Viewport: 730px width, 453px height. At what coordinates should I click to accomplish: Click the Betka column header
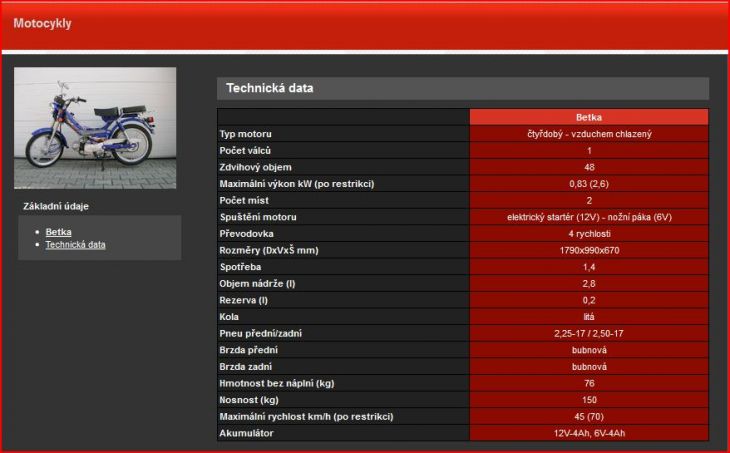(589, 117)
